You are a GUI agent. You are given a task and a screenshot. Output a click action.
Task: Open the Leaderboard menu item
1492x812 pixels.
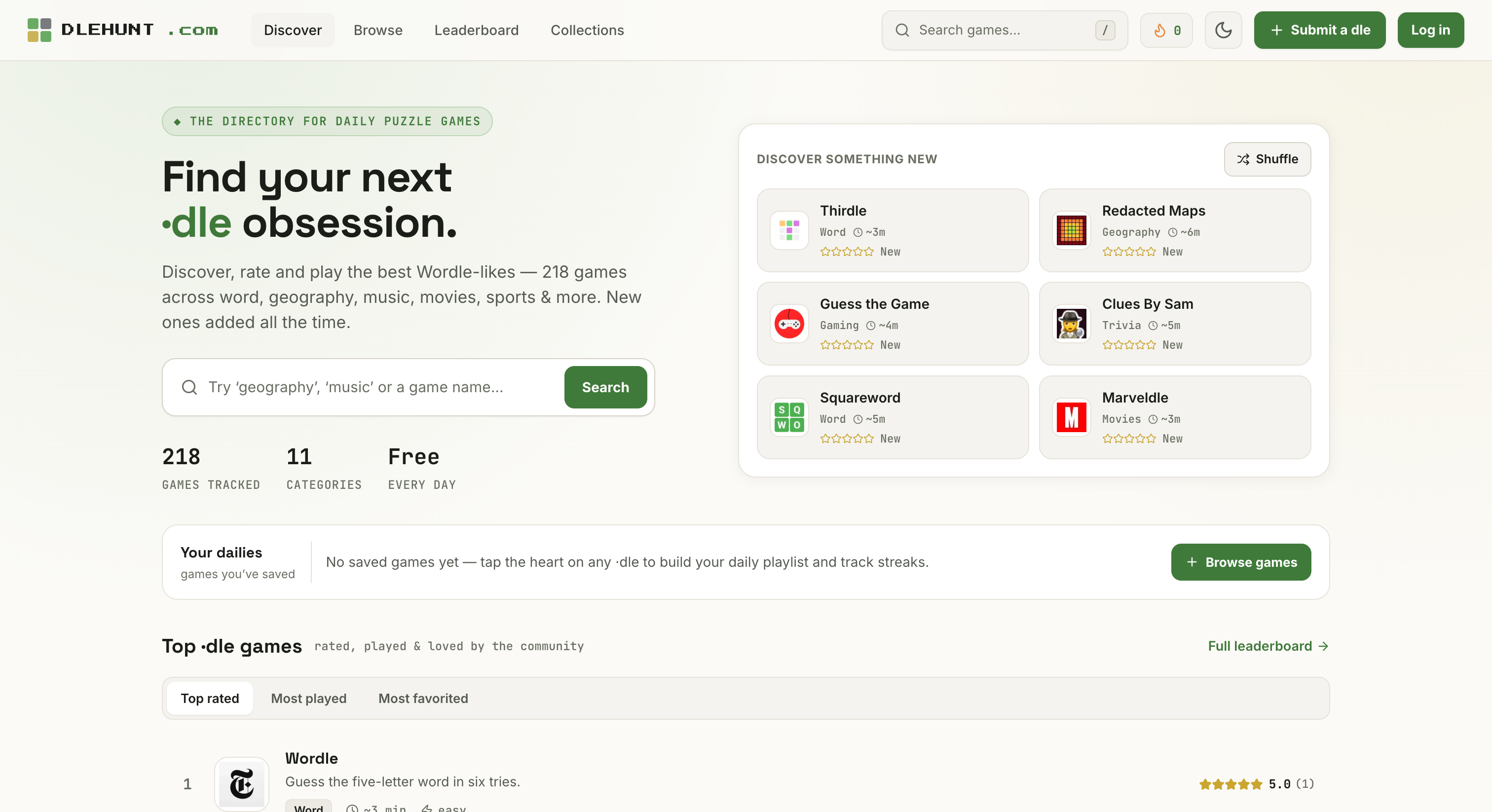click(x=476, y=30)
